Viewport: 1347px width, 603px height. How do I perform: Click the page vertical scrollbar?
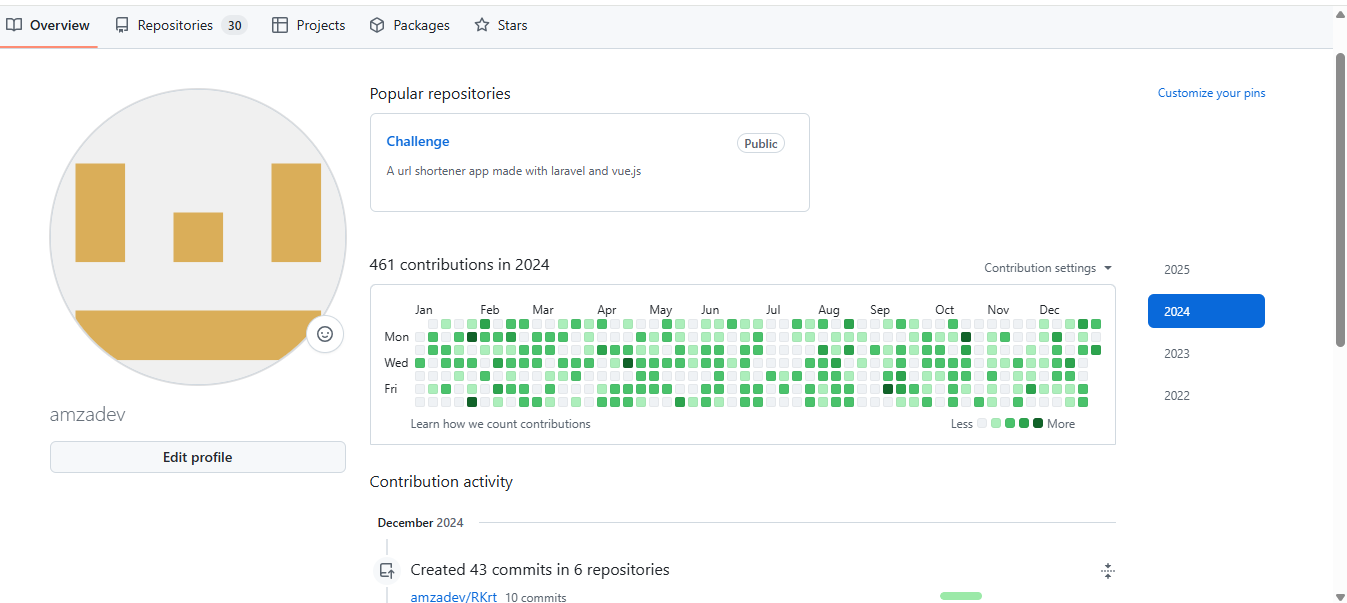click(1340, 200)
